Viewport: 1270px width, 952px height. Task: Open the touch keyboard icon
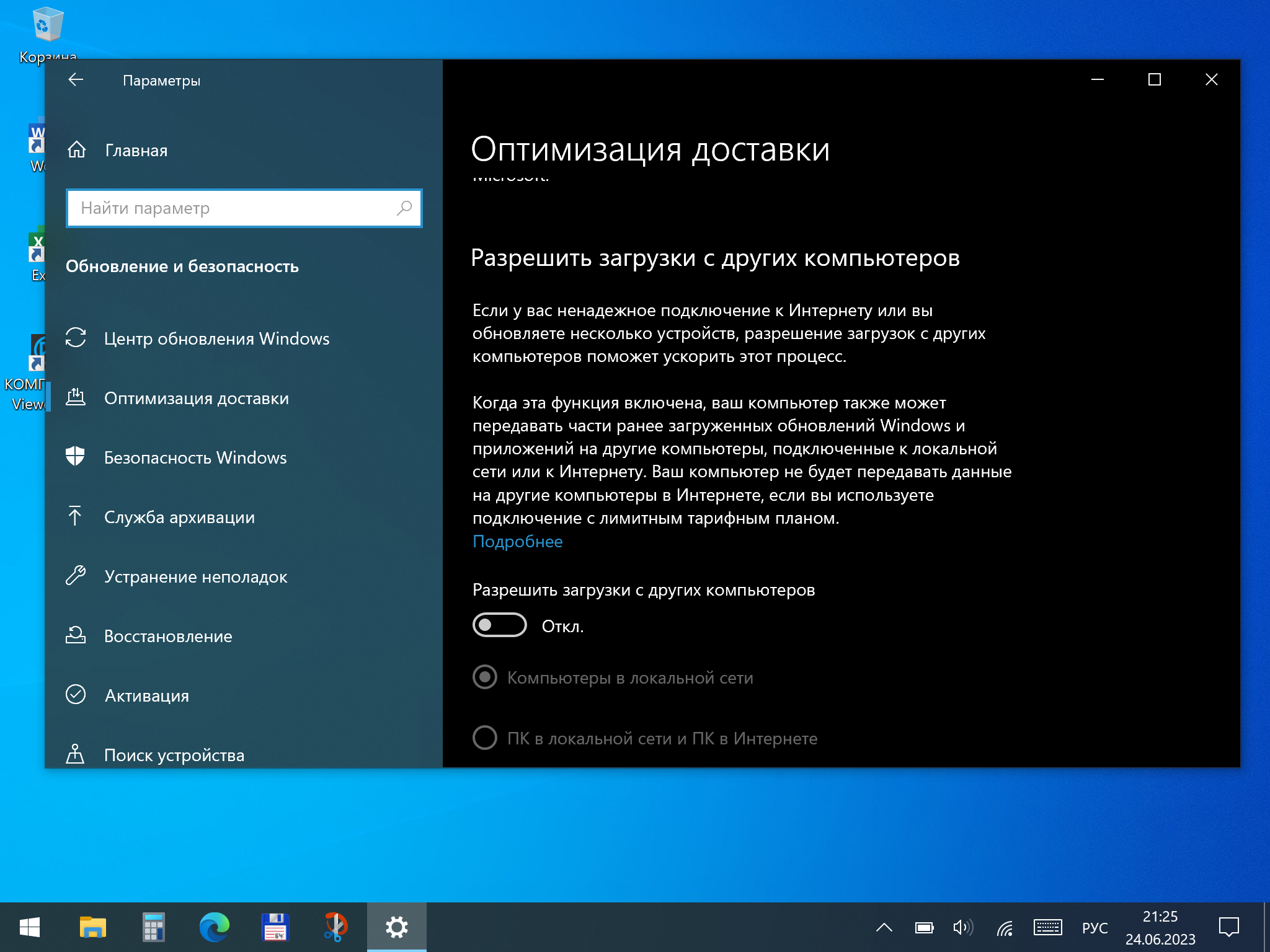tap(1048, 927)
